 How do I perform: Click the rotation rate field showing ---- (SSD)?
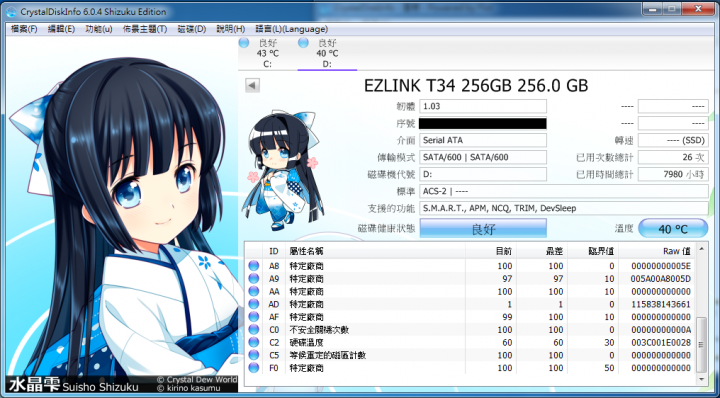click(x=673, y=140)
